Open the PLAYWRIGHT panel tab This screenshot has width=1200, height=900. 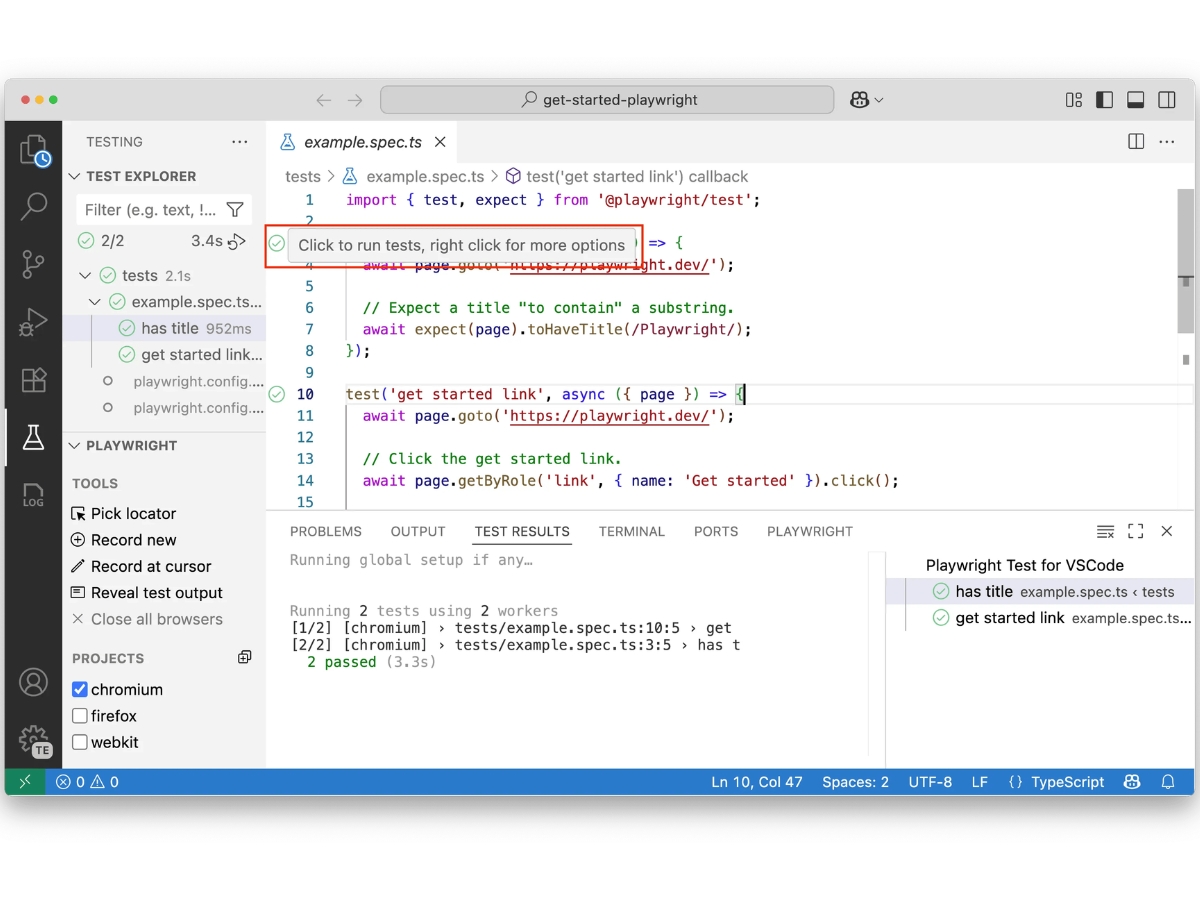(x=810, y=532)
